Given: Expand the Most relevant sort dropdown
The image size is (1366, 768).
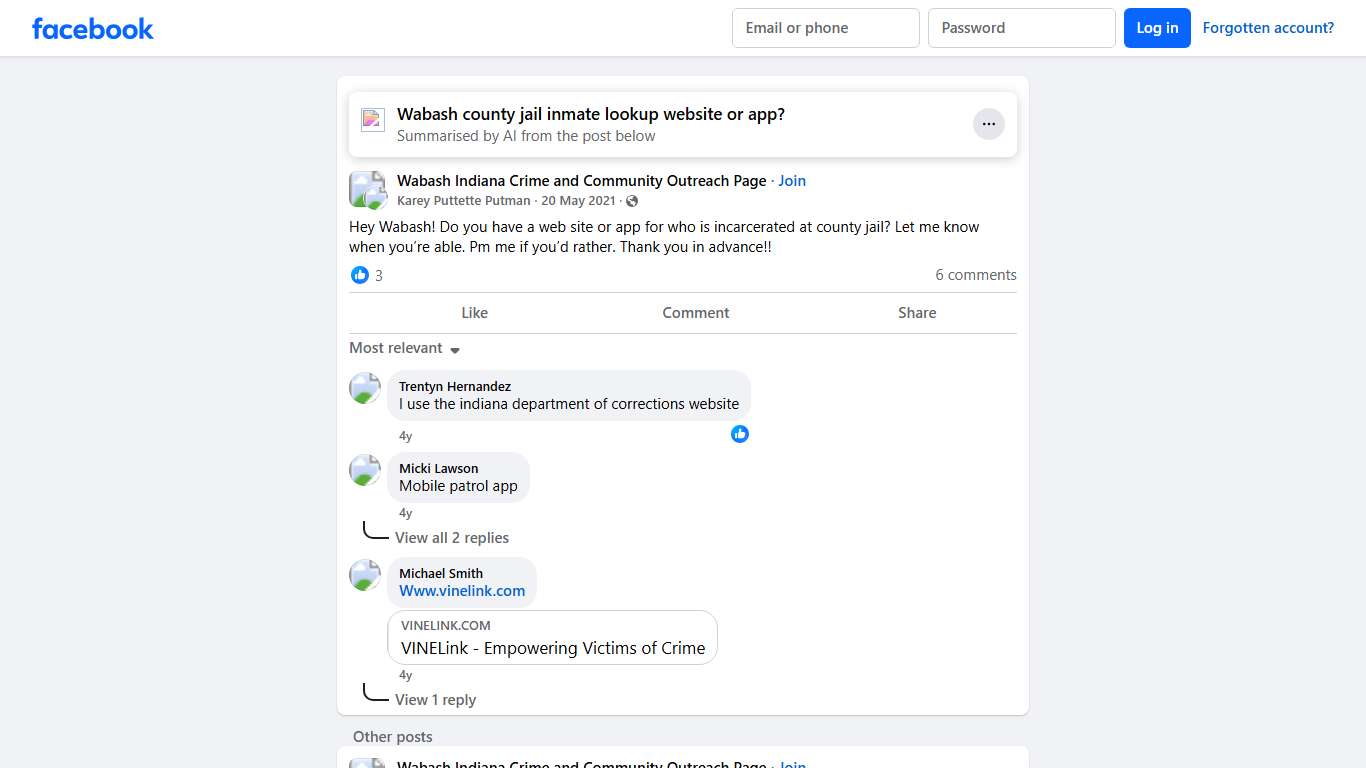Looking at the screenshot, I should point(404,348).
